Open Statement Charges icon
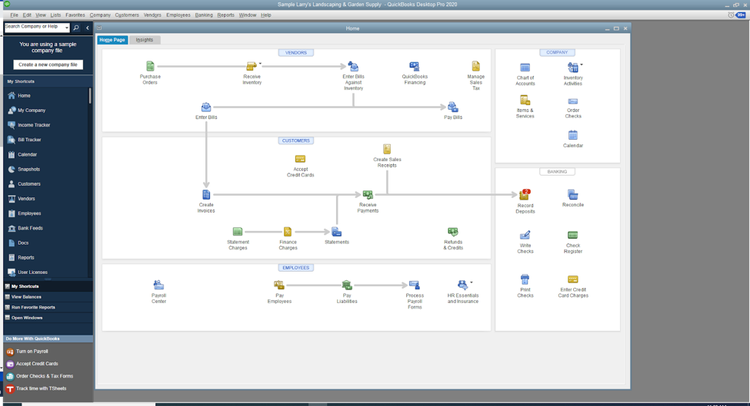This screenshot has height=406, width=750. tap(238, 232)
